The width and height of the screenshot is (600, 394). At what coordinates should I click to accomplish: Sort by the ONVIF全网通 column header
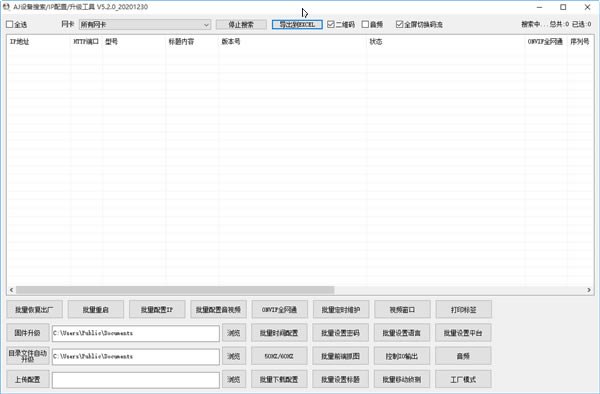tap(545, 42)
